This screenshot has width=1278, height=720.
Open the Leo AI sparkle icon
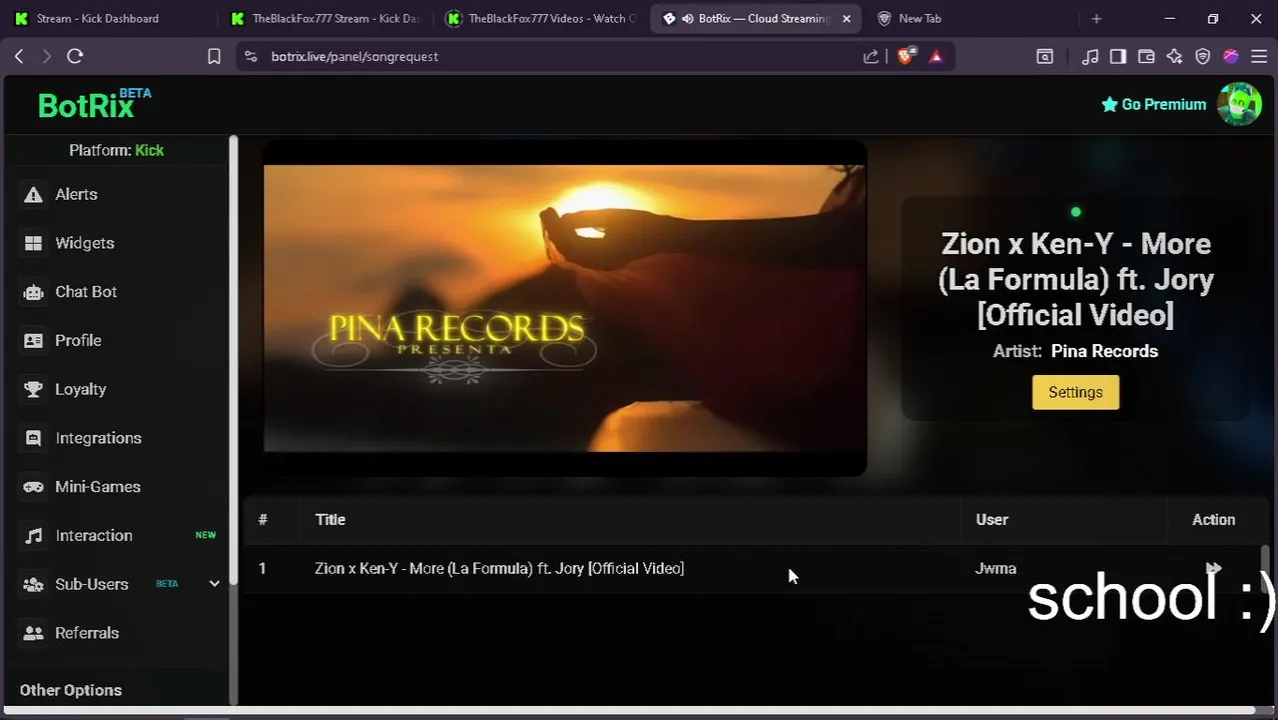[x=1174, y=56]
